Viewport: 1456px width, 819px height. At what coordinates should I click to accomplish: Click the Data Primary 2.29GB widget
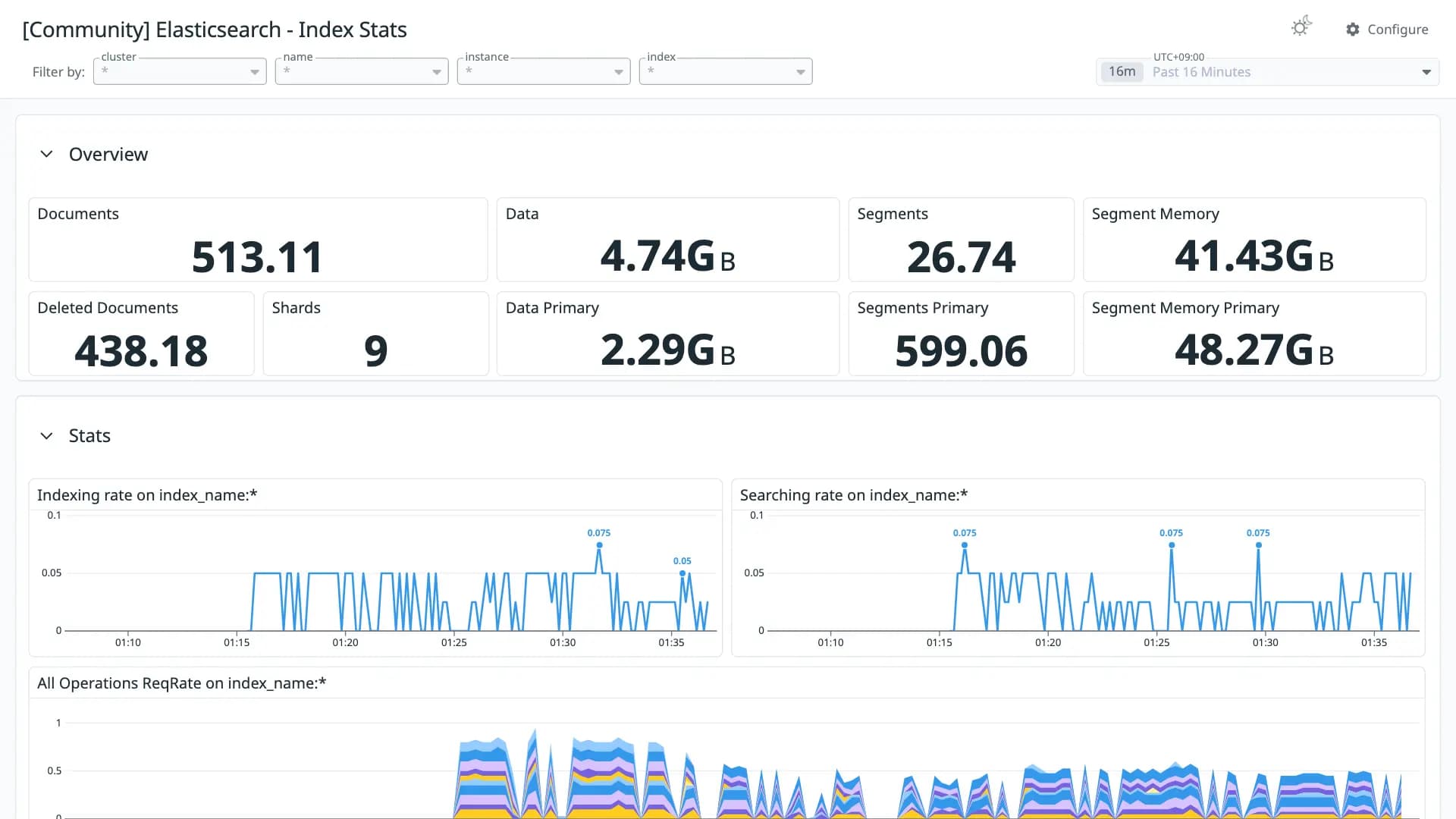(667, 334)
